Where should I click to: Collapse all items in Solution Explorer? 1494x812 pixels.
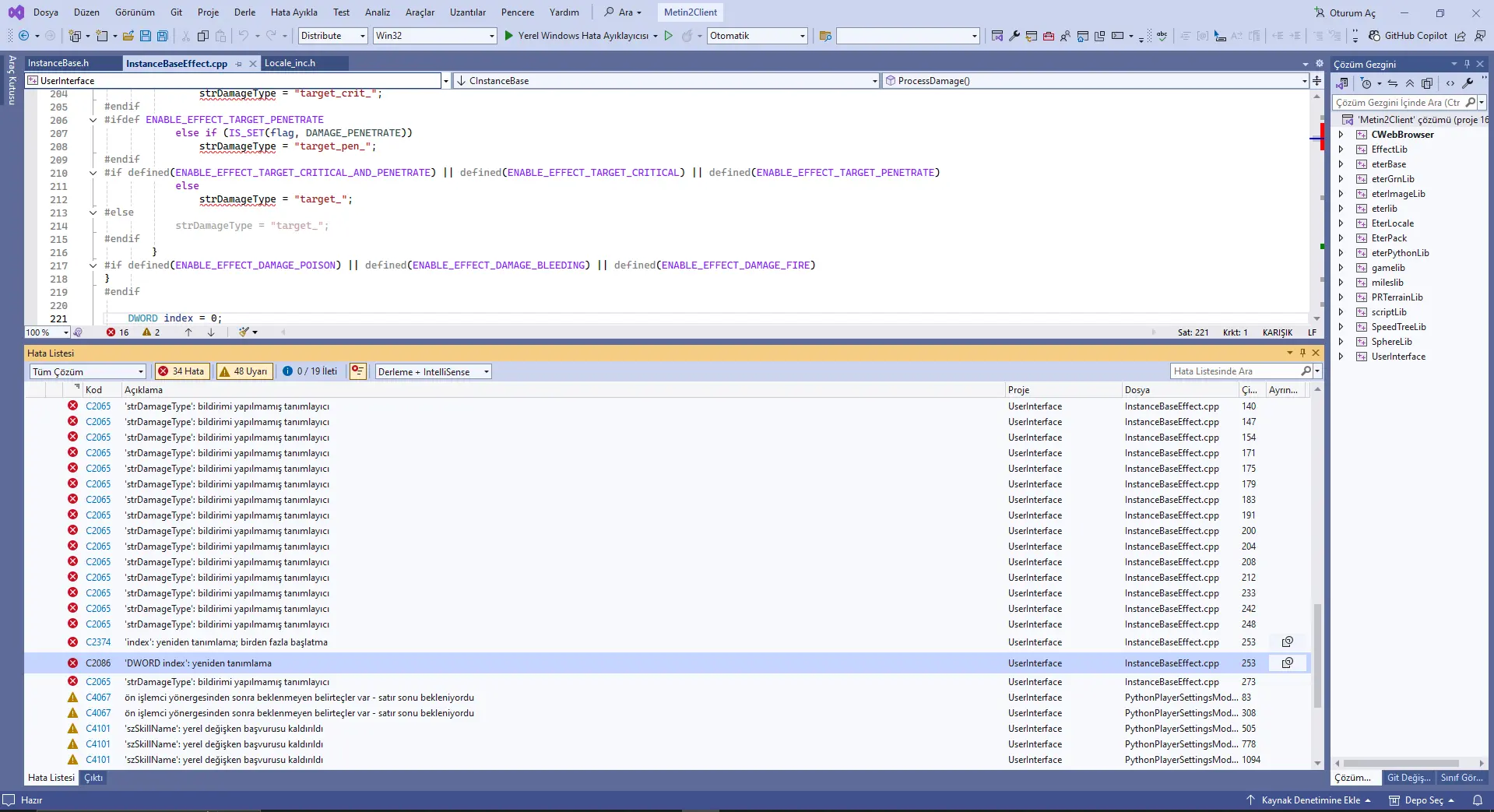1410,83
